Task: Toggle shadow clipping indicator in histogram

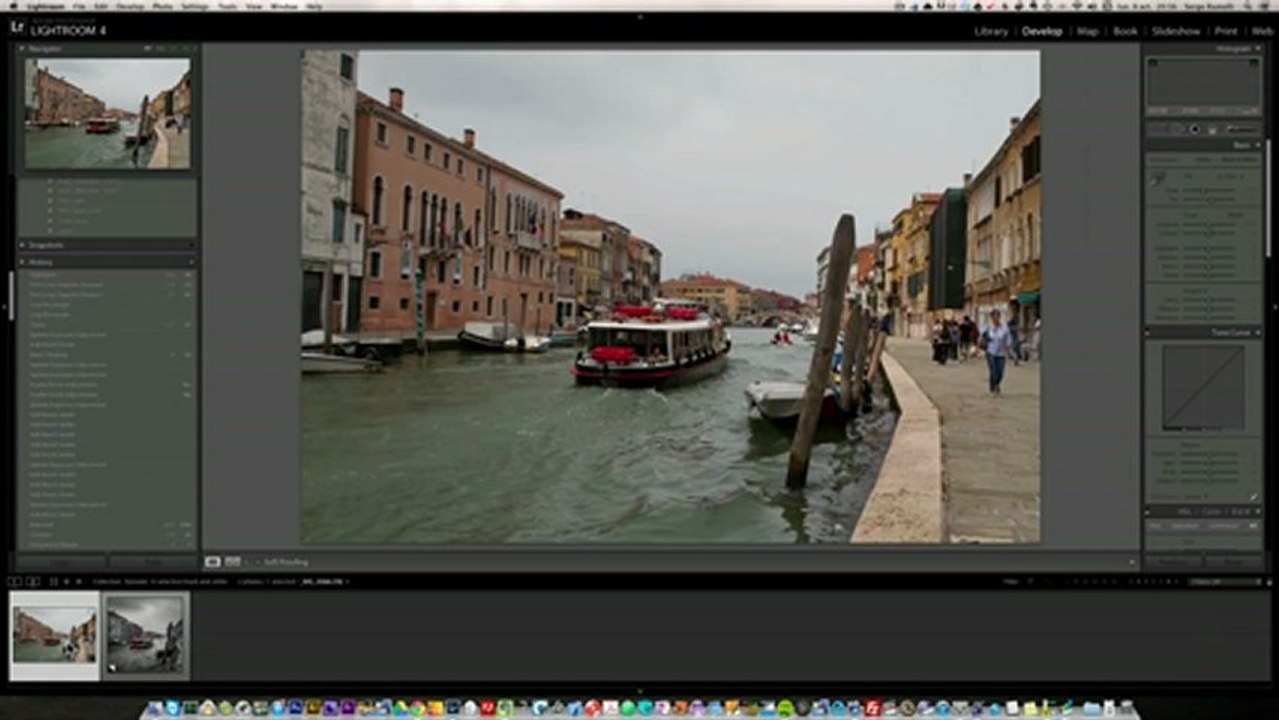Action: 1153,63
